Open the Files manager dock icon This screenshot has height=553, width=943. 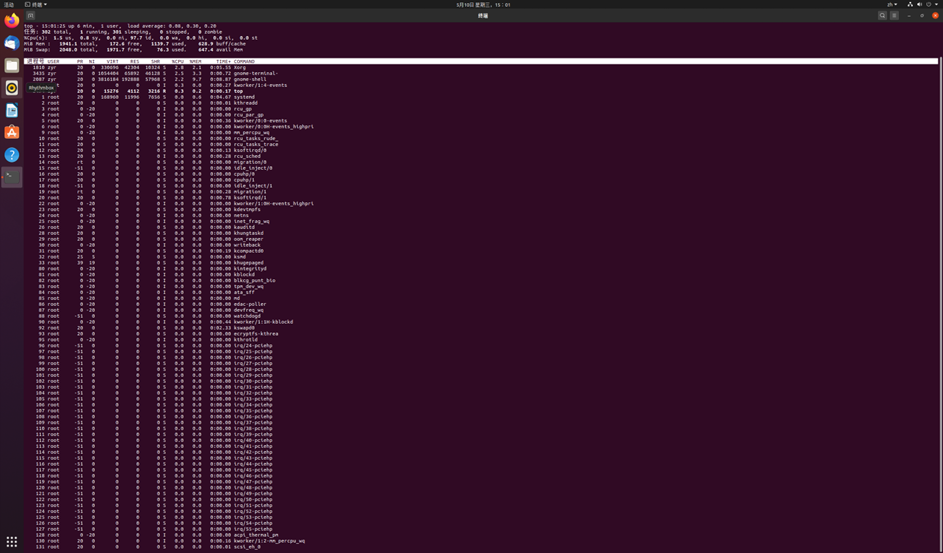pos(11,65)
